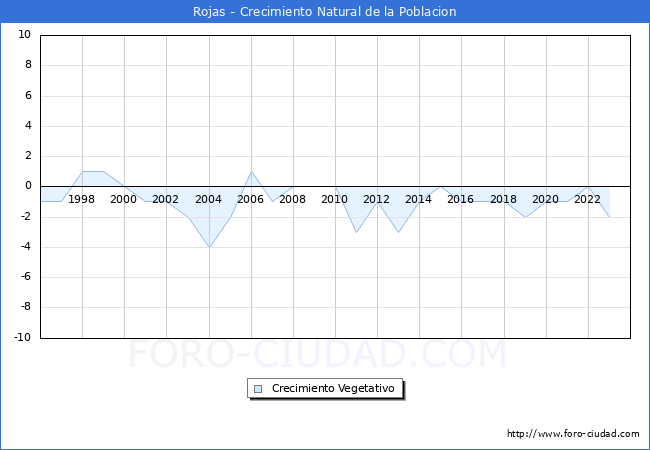The image size is (650, 450).
Task: Click the -4 value on the y-axis
Action: (x=25, y=247)
